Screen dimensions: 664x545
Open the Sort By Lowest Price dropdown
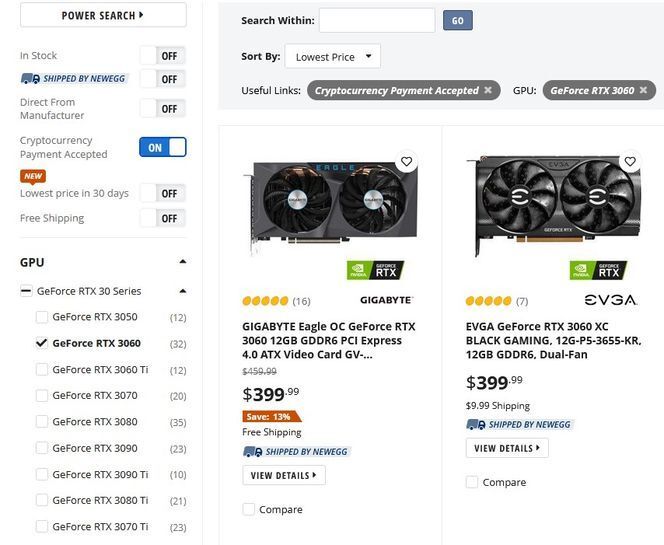332,57
